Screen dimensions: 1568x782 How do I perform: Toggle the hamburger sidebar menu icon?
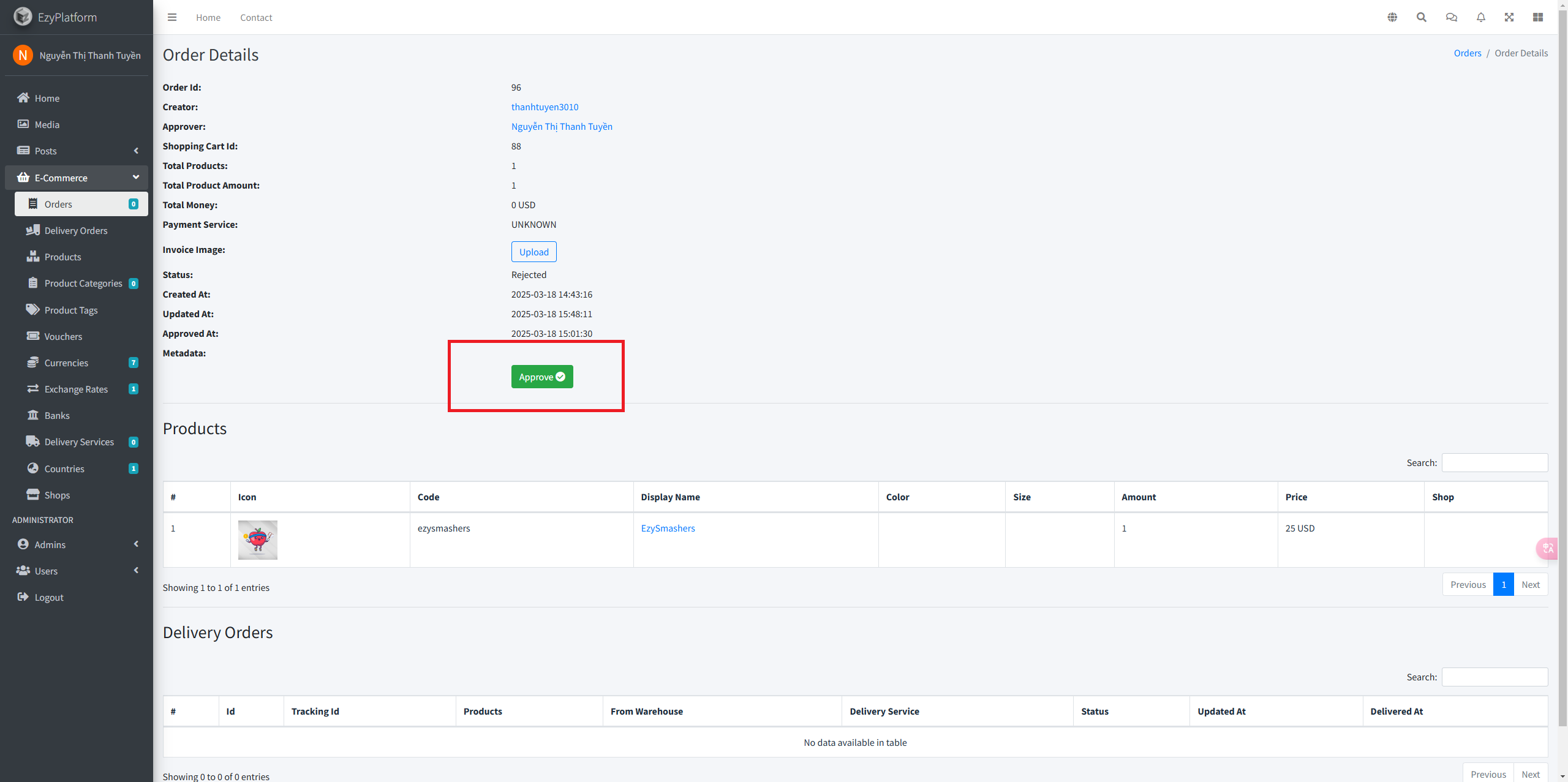coord(172,17)
